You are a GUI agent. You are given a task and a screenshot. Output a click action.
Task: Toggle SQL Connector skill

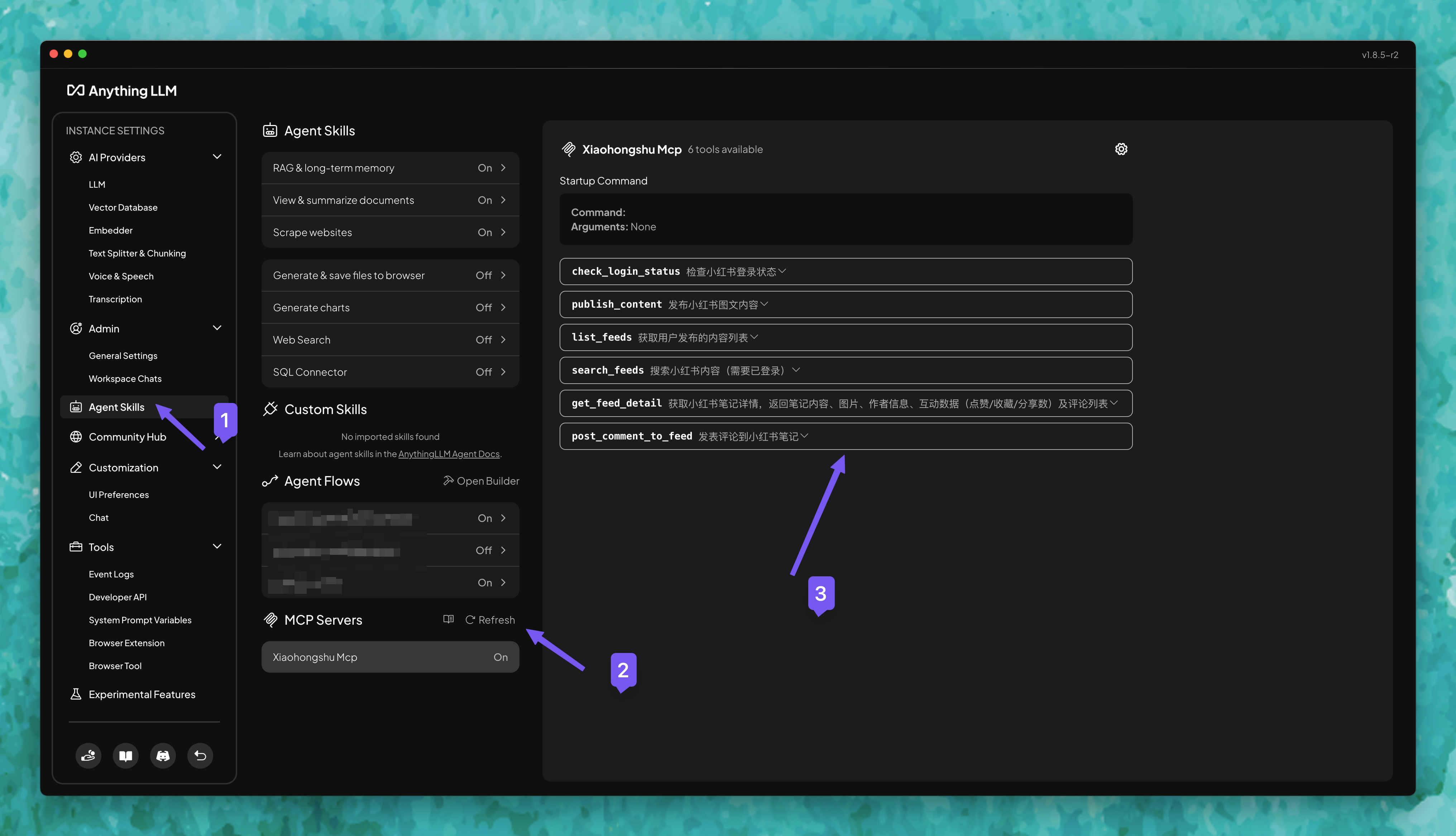pyautogui.click(x=391, y=371)
